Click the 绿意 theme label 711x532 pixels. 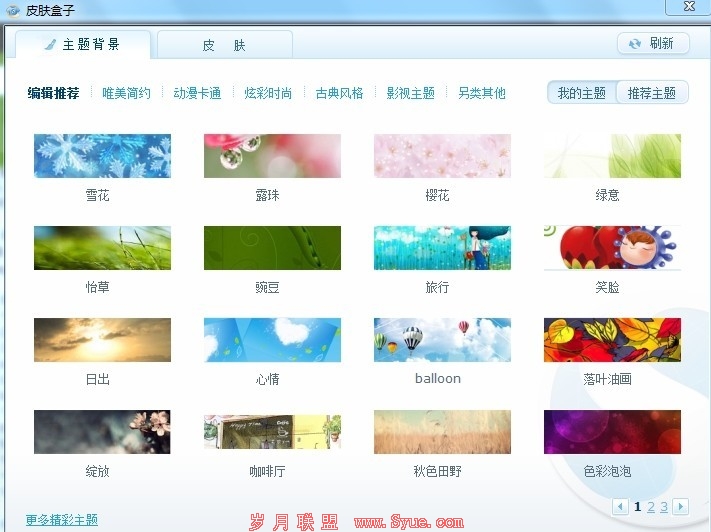point(608,195)
